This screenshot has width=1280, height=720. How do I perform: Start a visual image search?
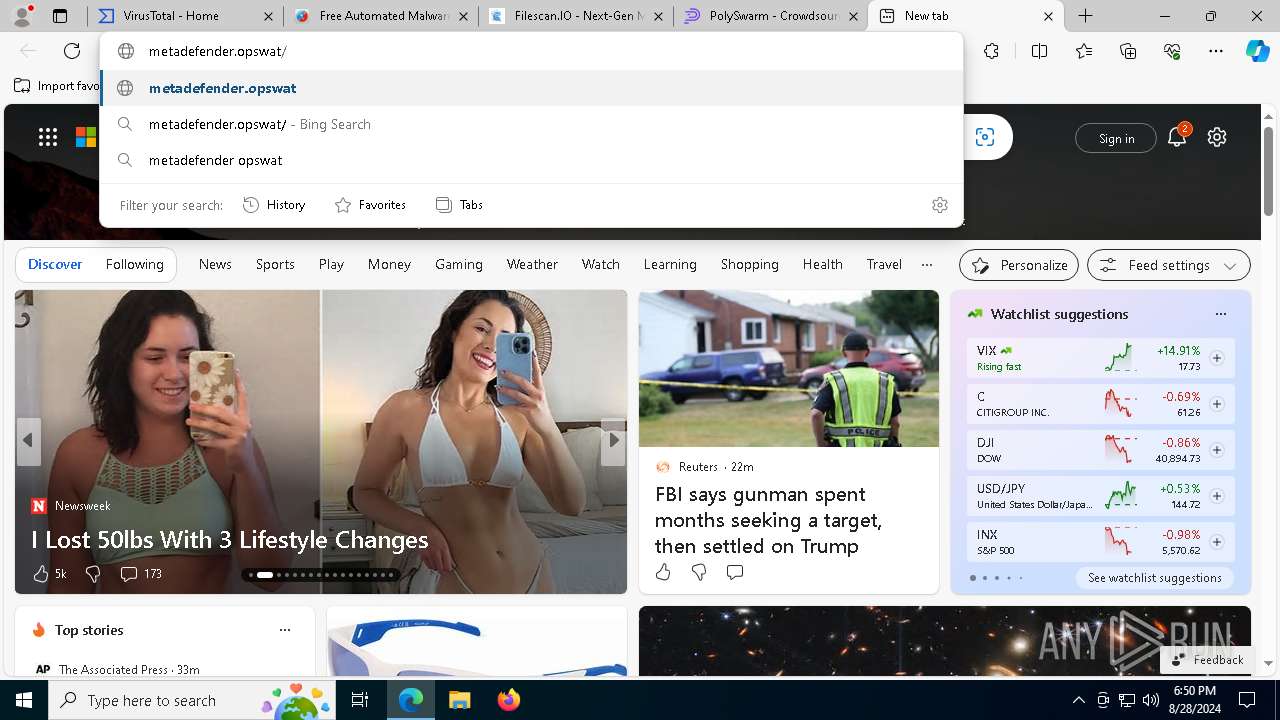[985, 137]
